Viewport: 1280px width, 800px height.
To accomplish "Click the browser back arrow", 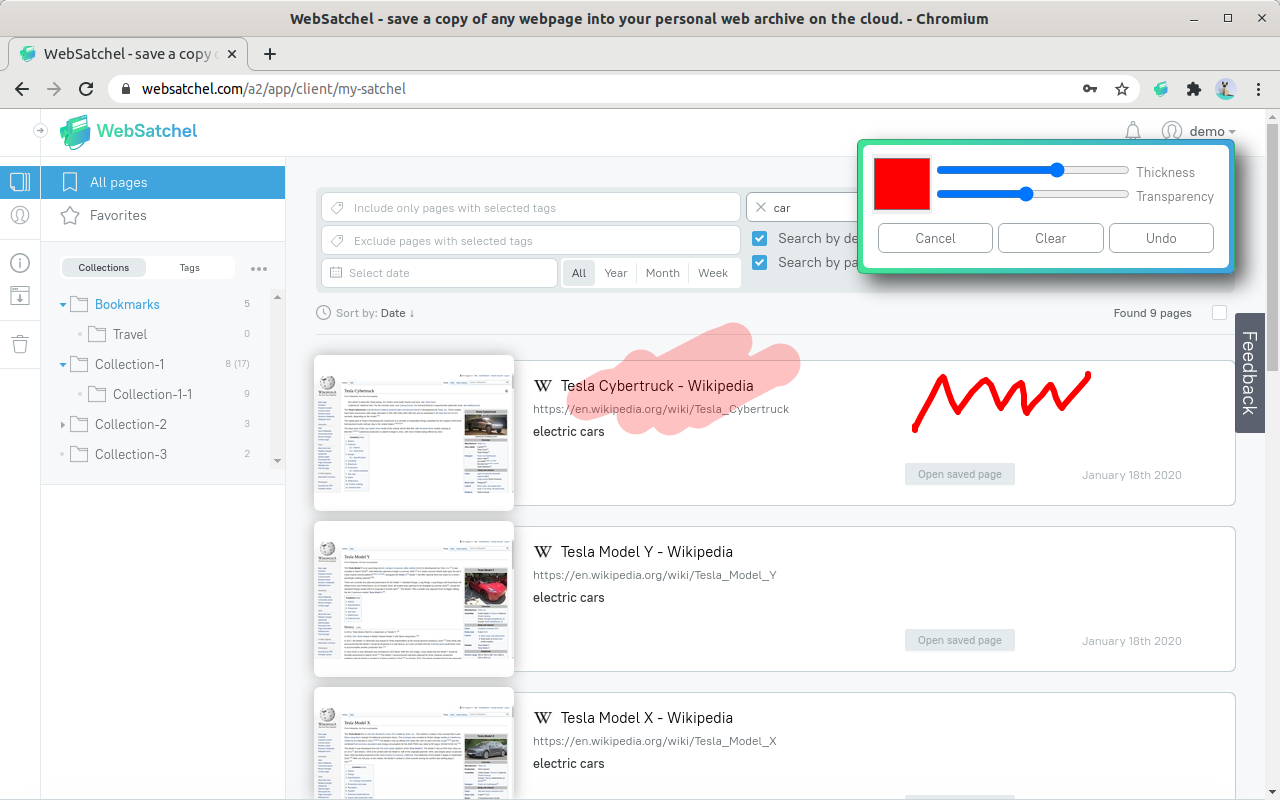I will (x=22, y=89).
